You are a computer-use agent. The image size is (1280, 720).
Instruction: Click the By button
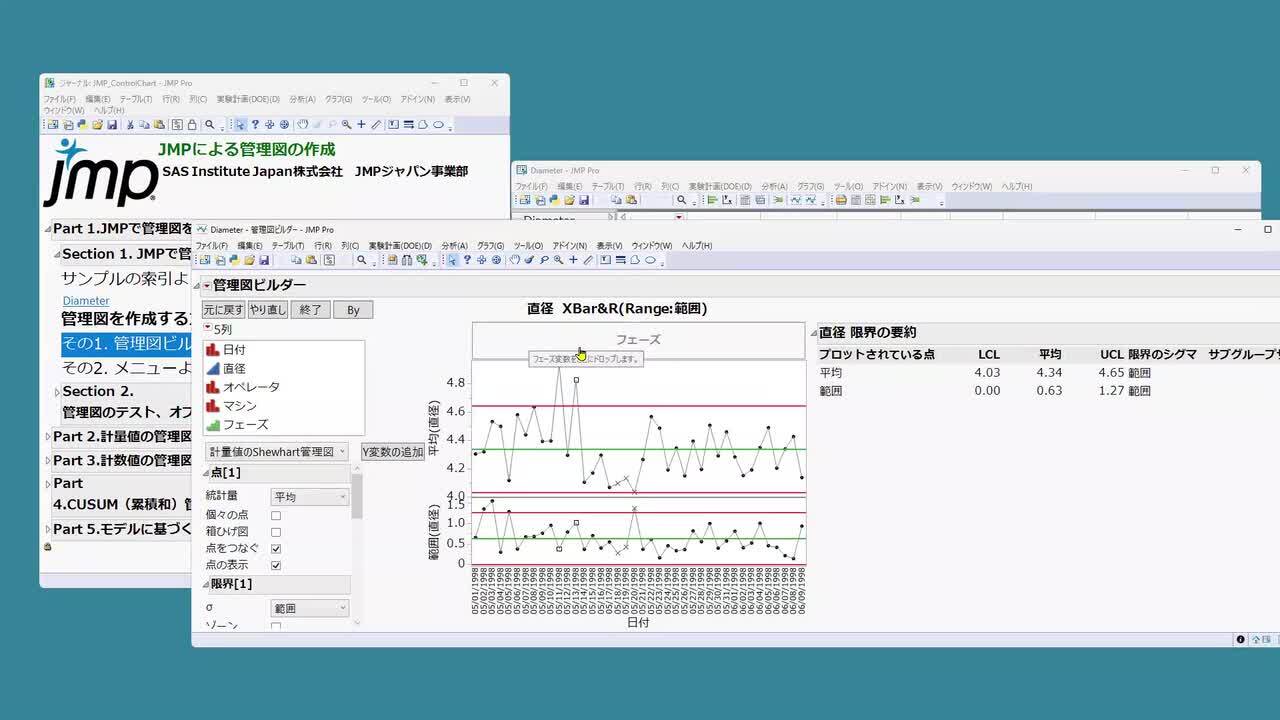pos(353,310)
